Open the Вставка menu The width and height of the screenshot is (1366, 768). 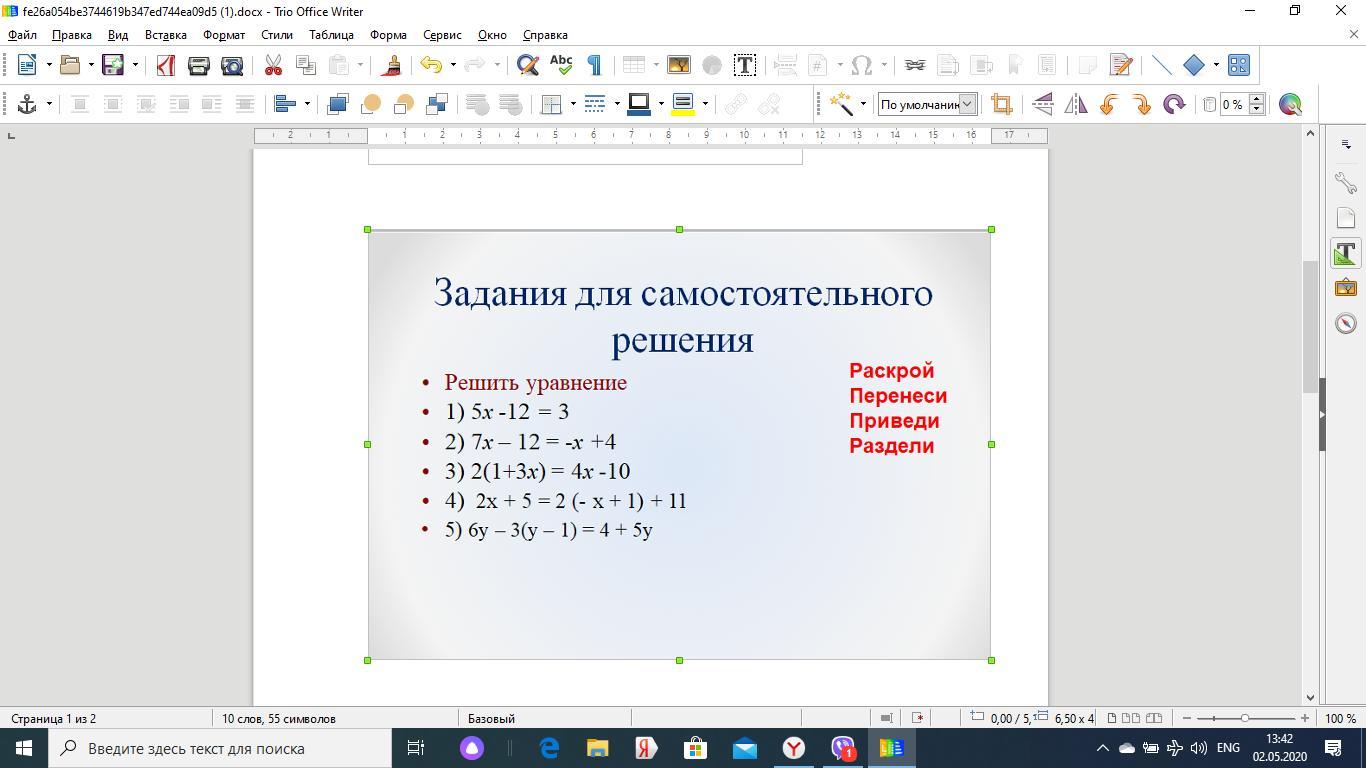point(165,35)
